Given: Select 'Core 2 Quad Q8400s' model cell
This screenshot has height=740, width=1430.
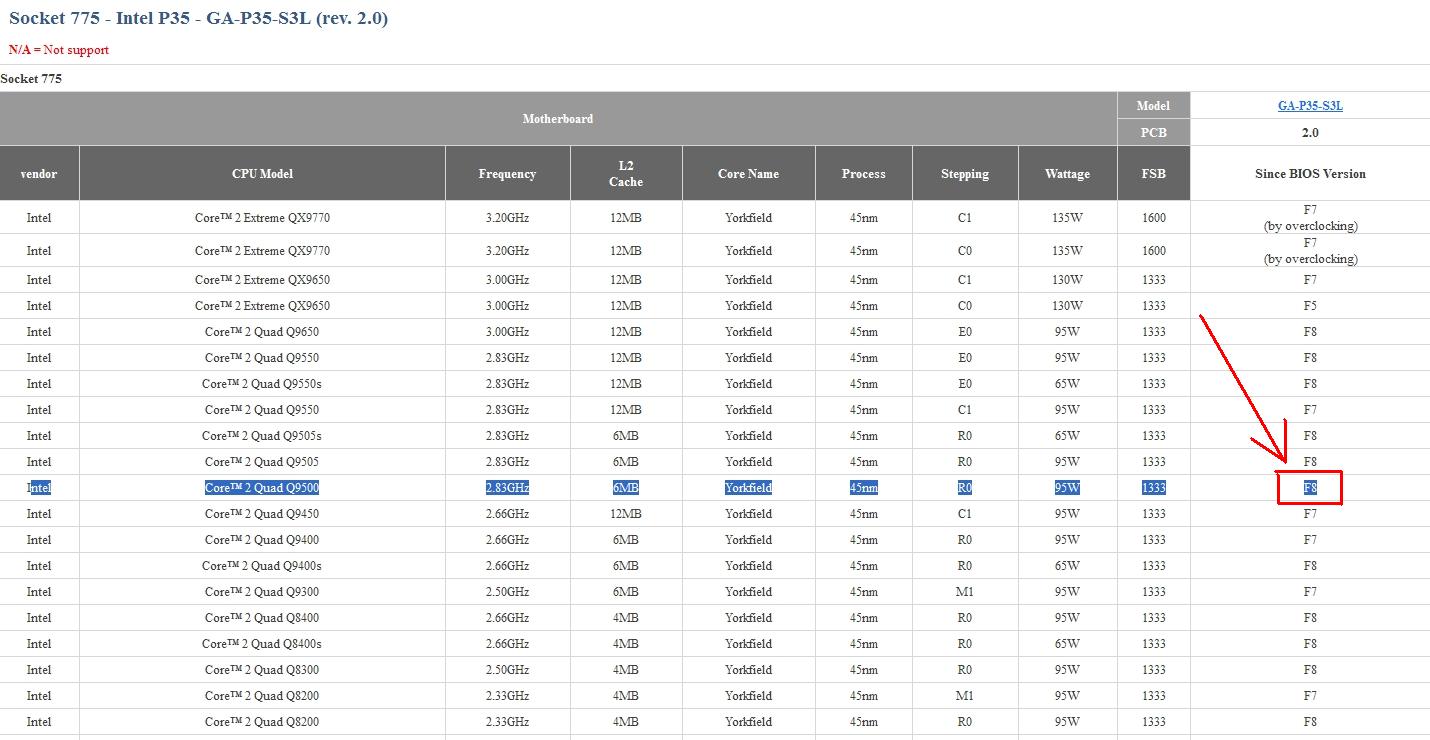Looking at the screenshot, I should [x=262, y=644].
